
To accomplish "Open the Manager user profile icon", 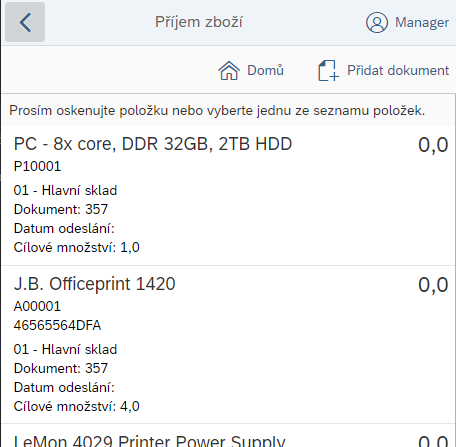I will click(x=377, y=22).
